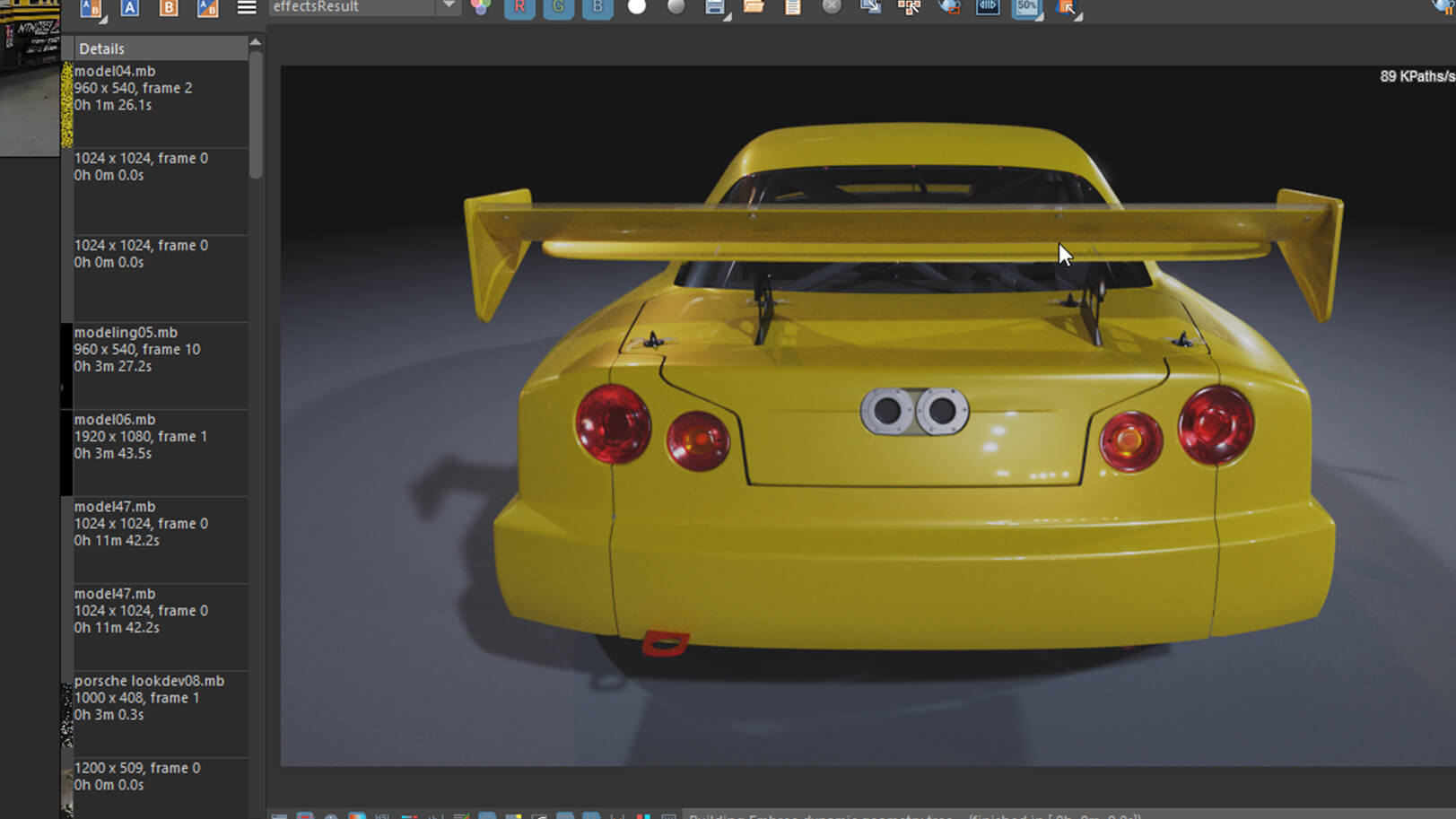
Task: Show snapshot A in the viewer
Action: (130, 7)
